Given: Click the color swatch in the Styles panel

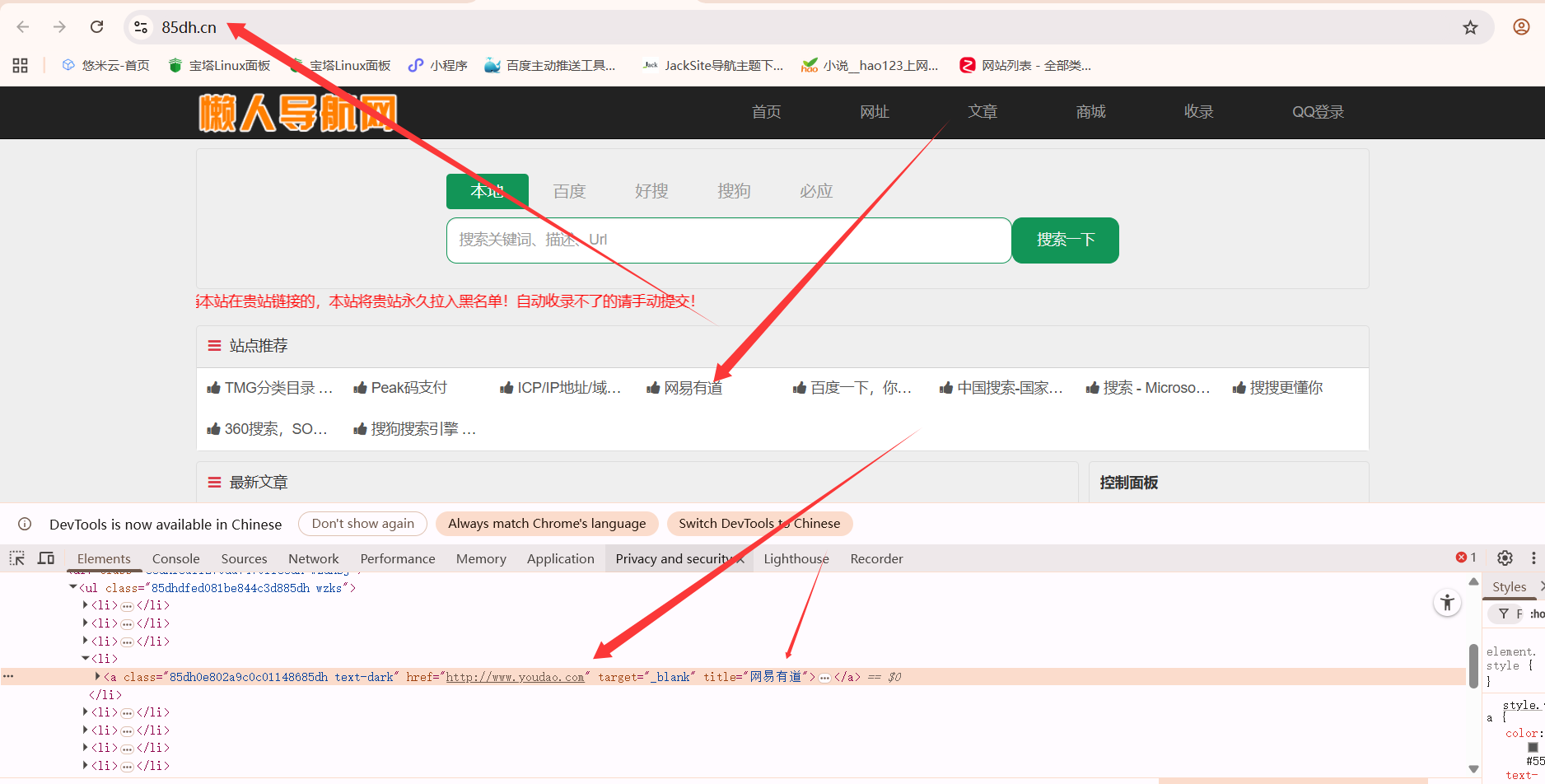Looking at the screenshot, I should coord(1533,748).
